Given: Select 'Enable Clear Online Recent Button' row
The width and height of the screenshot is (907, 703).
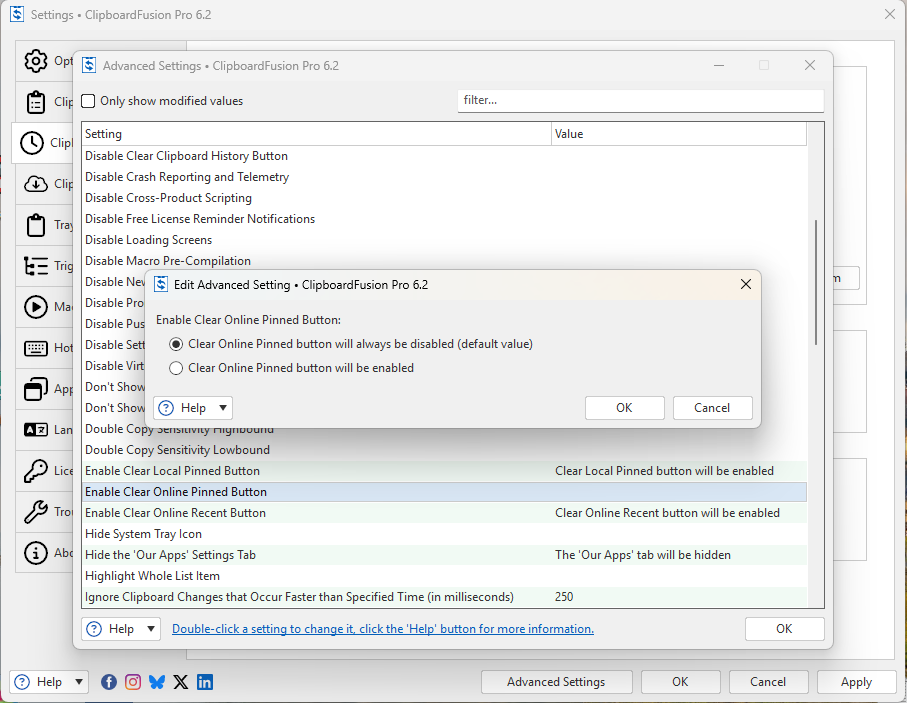Looking at the screenshot, I should pos(175,513).
